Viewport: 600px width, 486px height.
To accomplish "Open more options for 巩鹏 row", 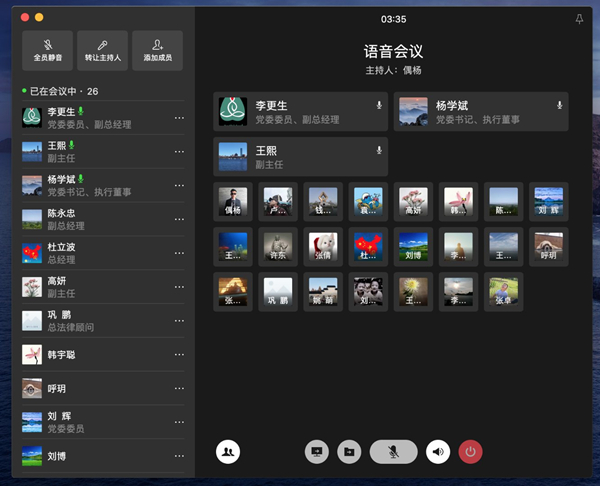I will 179,321.
